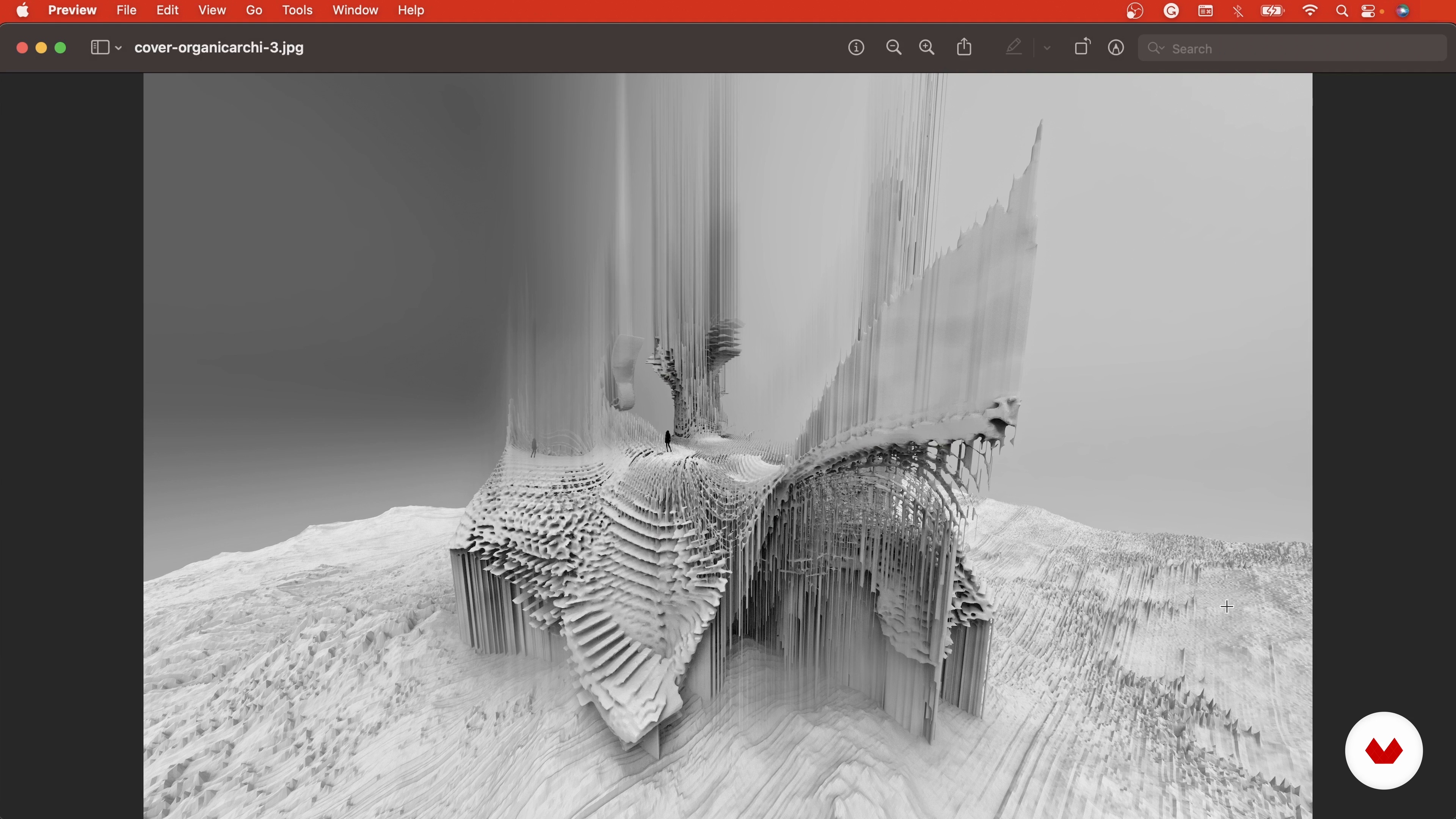This screenshot has width=1456, height=819.
Task: Open the Preview application menu
Action: (72, 11)
